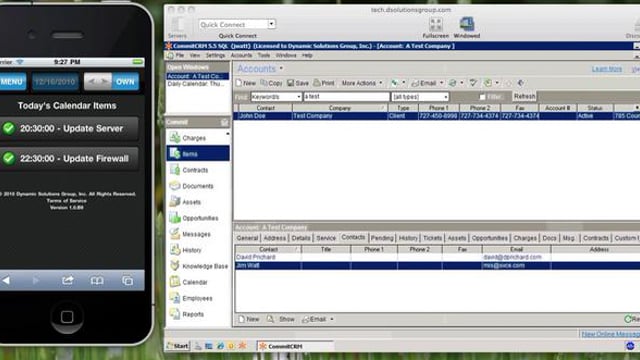This screenshot has height=360, width=640.
Task: Select Items in the sidebar
Action: click(x=198, y=154)
